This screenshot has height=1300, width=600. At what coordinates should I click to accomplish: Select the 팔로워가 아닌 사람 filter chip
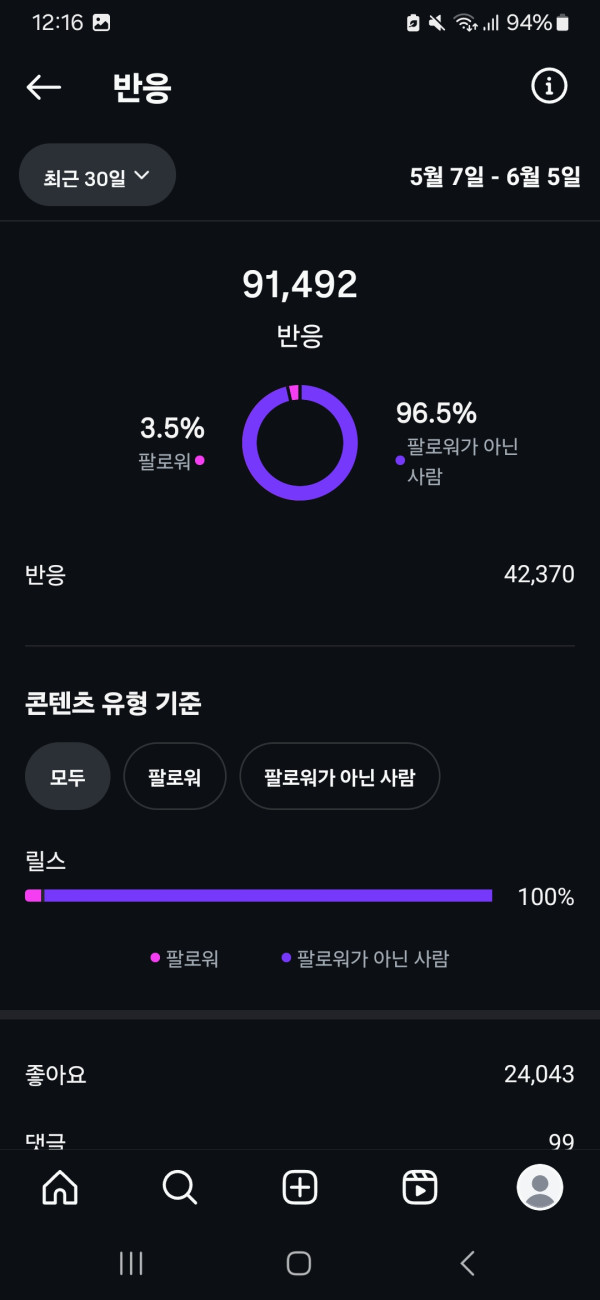[x=339, y=776]
